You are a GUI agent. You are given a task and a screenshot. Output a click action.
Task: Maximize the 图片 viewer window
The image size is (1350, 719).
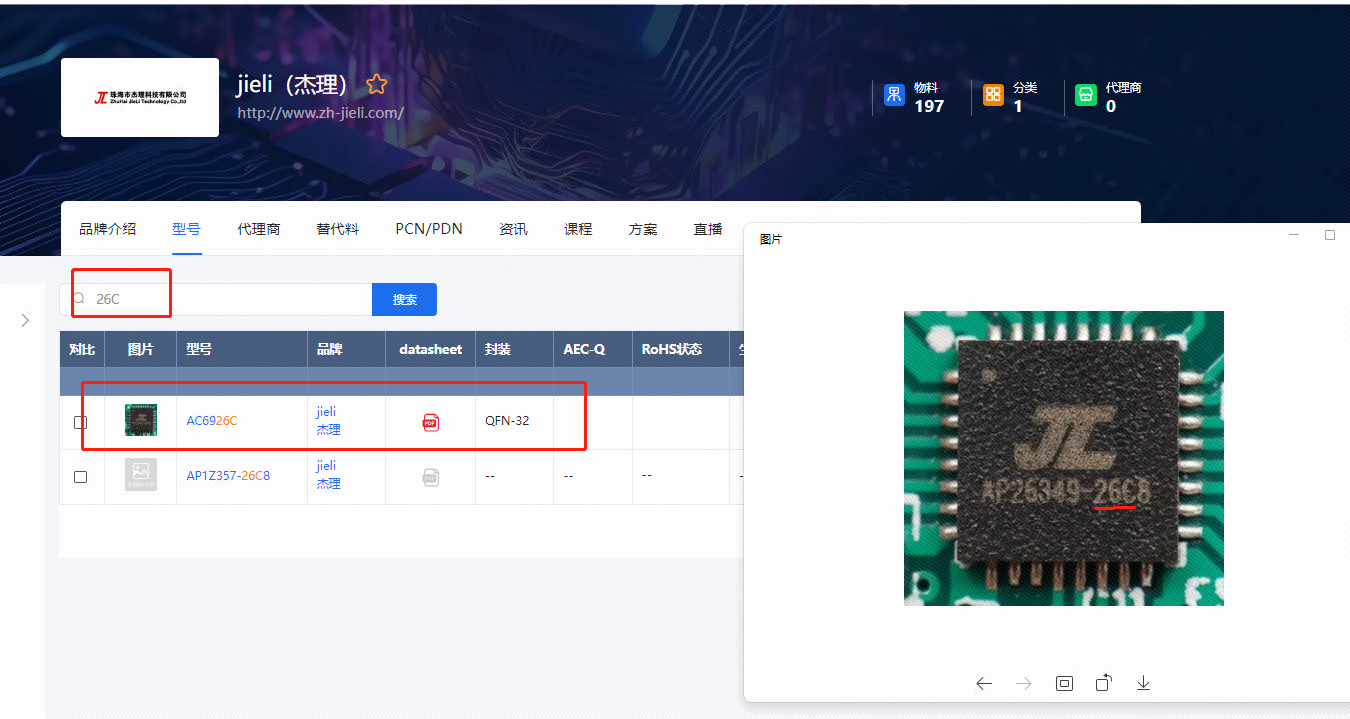point(1330,235)
